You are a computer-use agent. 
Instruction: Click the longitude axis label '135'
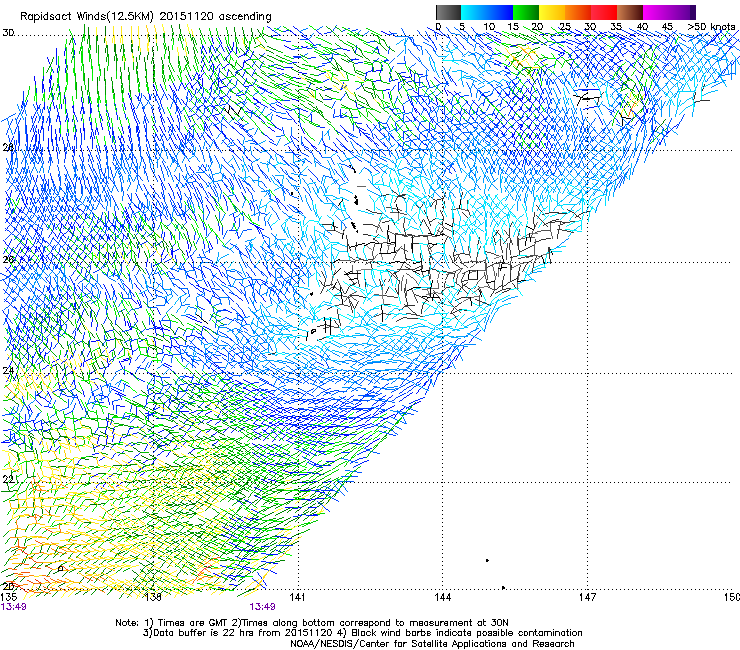[x=9, y=598]
